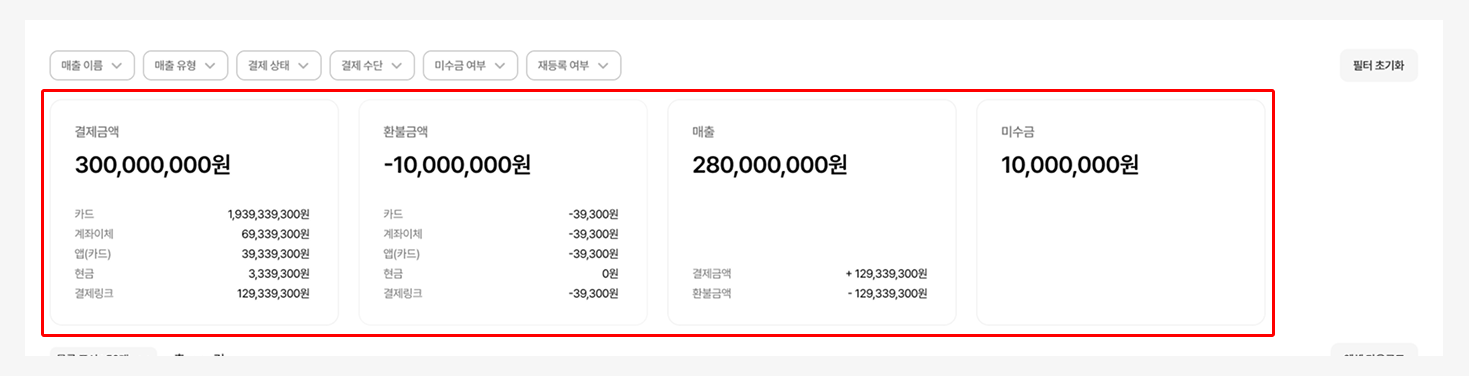The width and height of the screenshot is (1469, 376).
Task: Click the chevron on 매출 이름 filter
Action: pos(117,66)
